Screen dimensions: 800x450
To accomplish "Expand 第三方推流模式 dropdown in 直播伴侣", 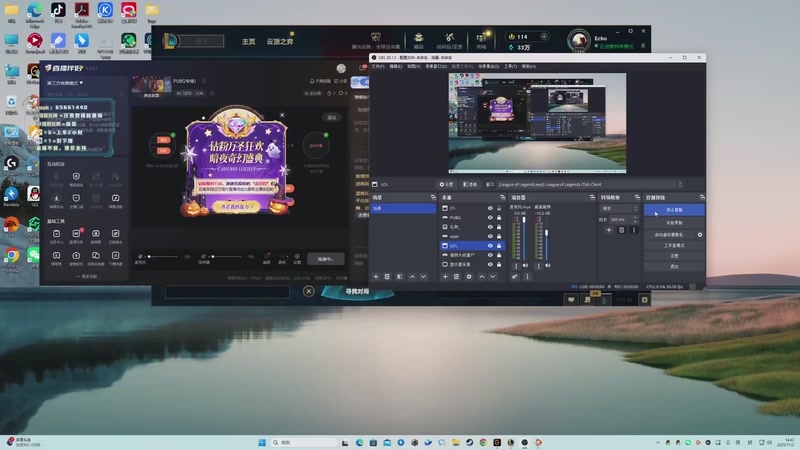I will (x=65, y=83).
